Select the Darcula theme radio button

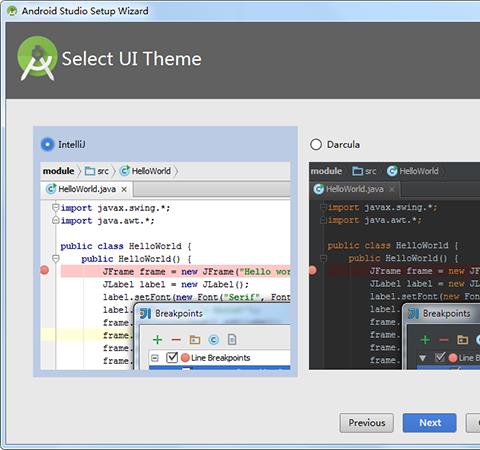[316, 145]
